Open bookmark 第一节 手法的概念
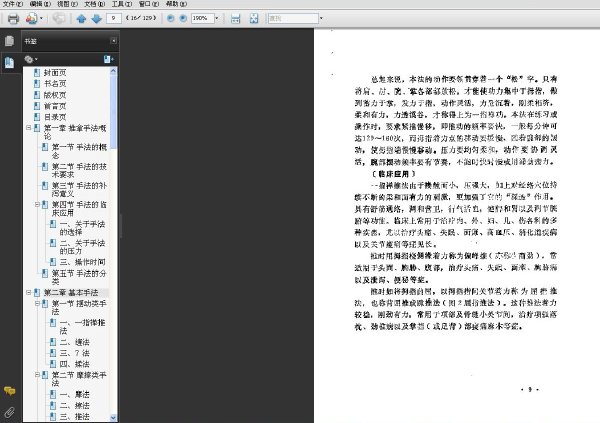The image size is (600, 423). (x=79, y=151)
